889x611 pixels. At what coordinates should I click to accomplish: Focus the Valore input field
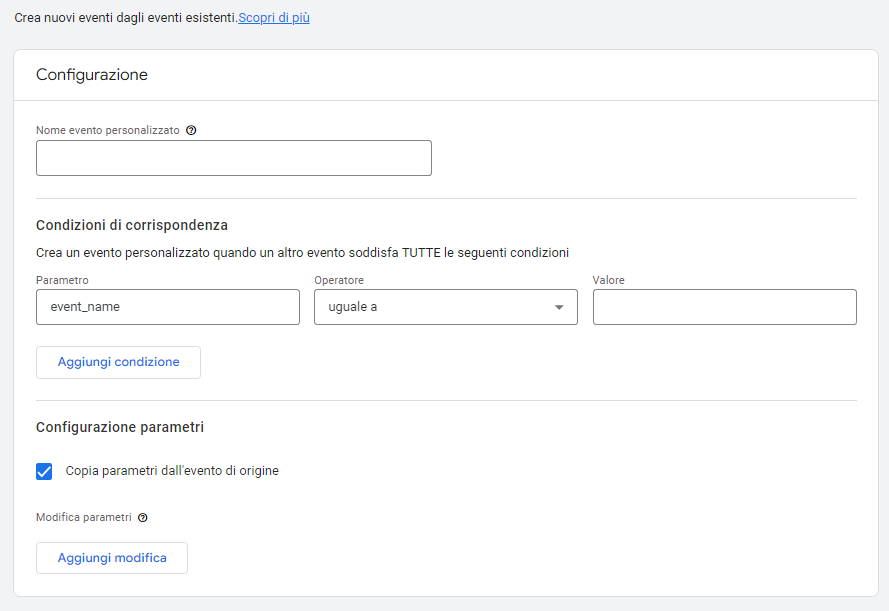tap(725, 307)
